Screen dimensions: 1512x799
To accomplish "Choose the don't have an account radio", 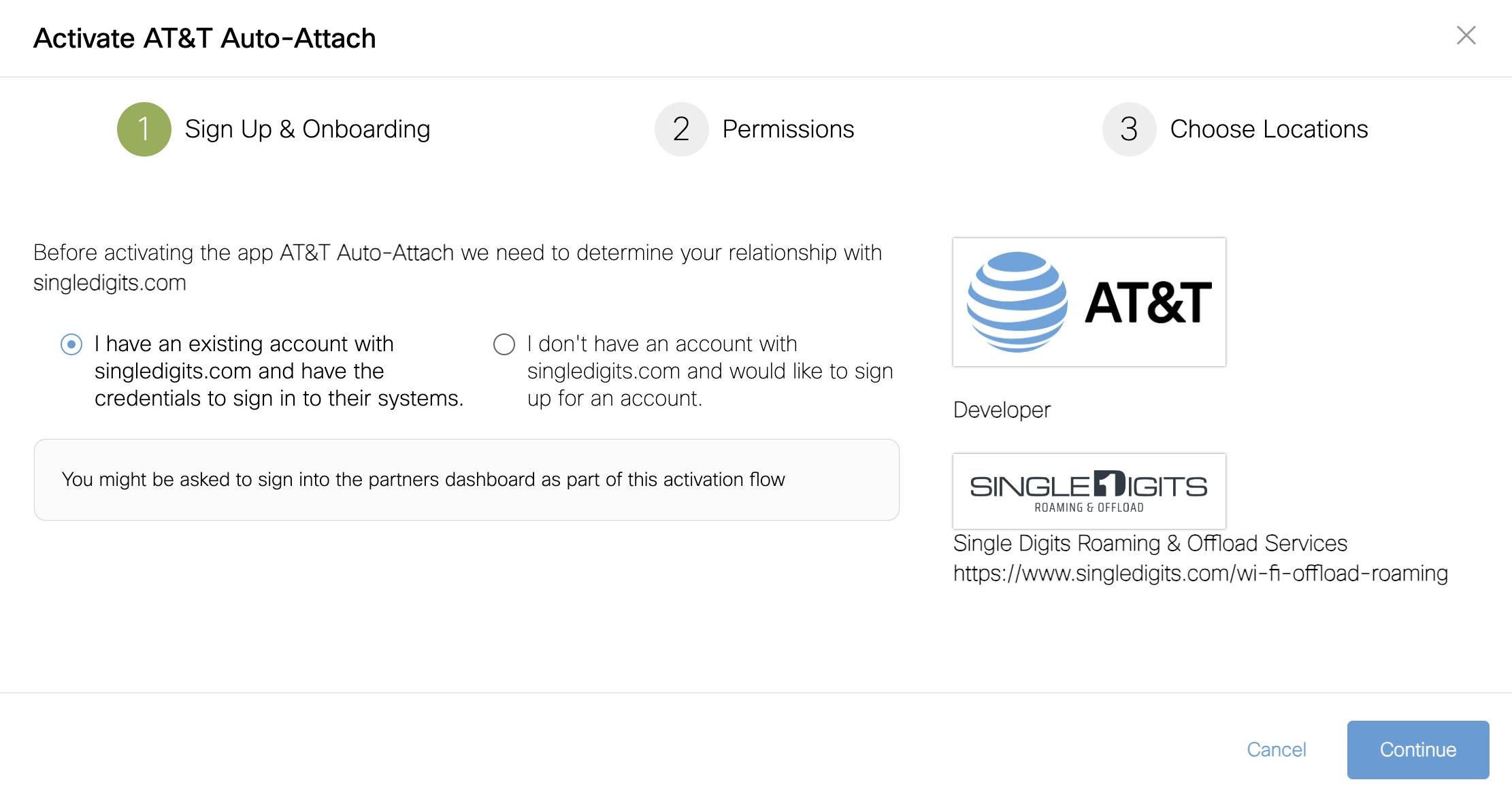I will [x=504, y=344].
